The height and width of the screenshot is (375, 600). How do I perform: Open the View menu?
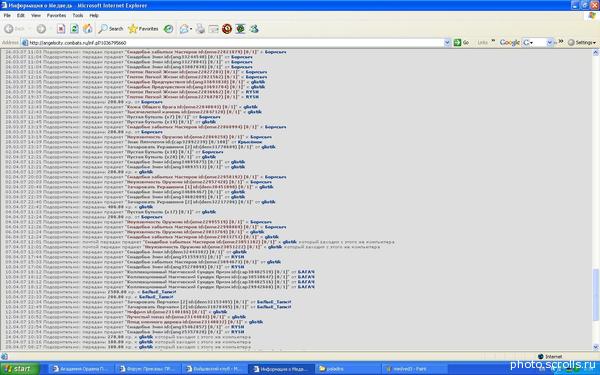(x=36, y=15)
